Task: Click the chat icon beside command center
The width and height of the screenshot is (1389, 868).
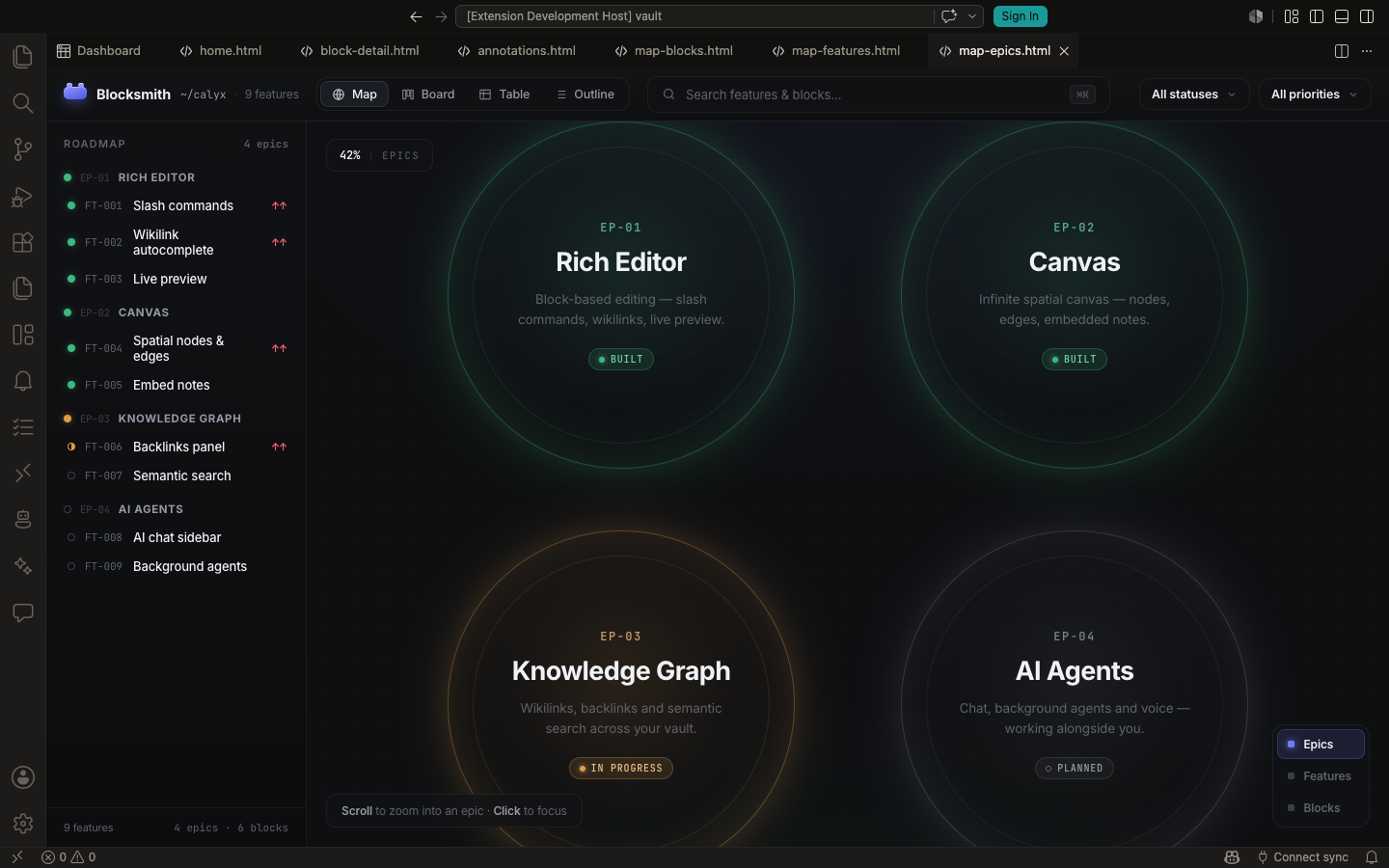Action: tap(949, 16)
